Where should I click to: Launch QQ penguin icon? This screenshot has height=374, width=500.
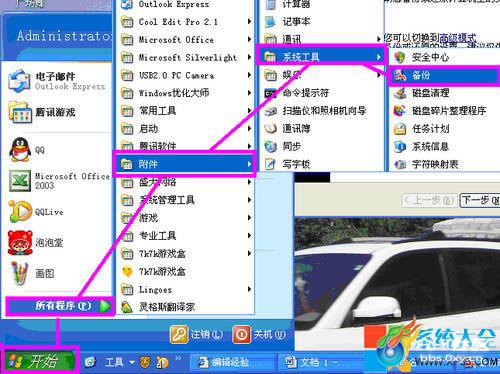click(20, 150)
